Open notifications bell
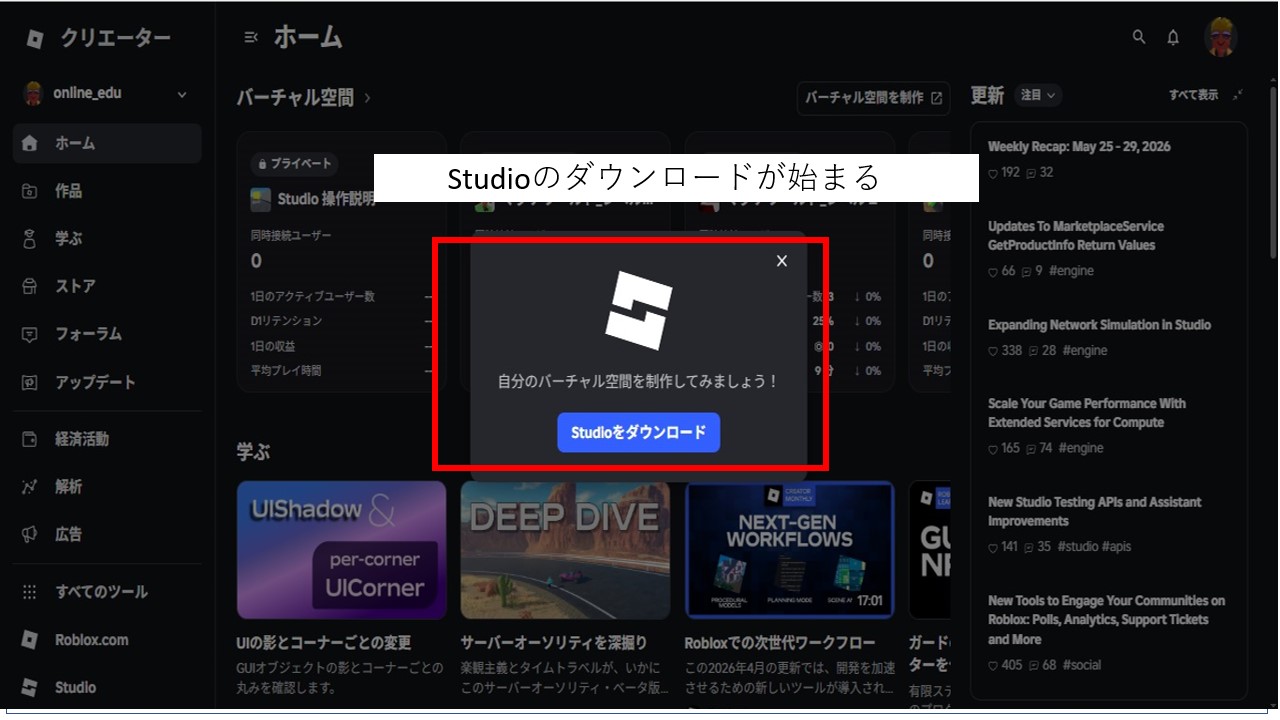Image resolution: width=1280 pixels, height=720 pixels. tap(1173, 37)
